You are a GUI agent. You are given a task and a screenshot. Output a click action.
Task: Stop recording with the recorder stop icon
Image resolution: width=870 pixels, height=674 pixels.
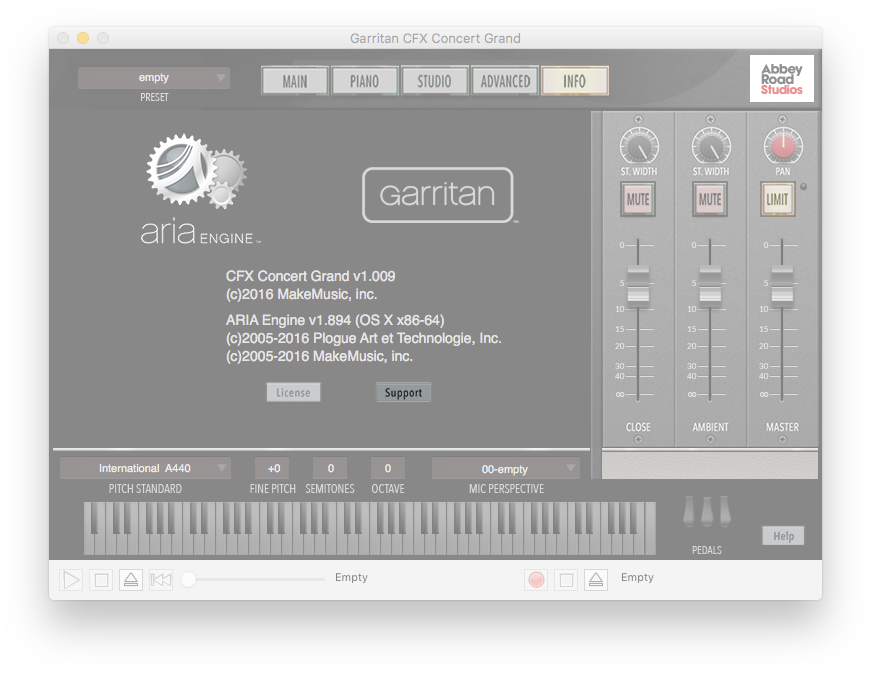[566, 580]
